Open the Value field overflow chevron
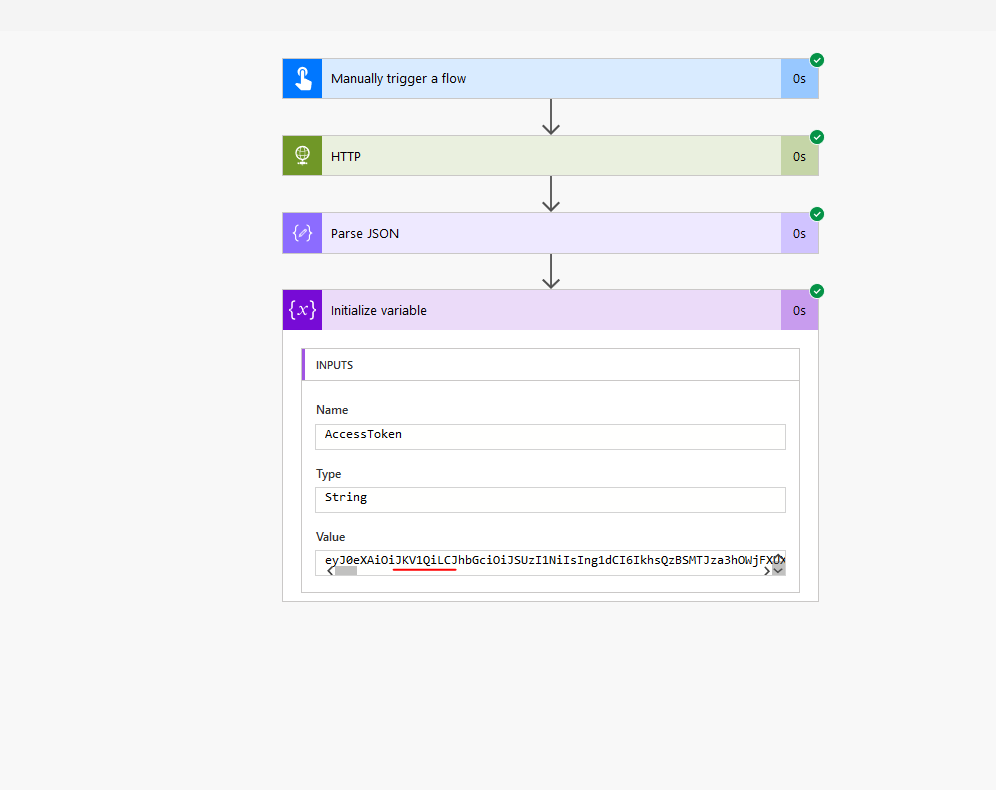Viewport: 996px width, 790px height. pyautogui.click(x=779, y=569)
